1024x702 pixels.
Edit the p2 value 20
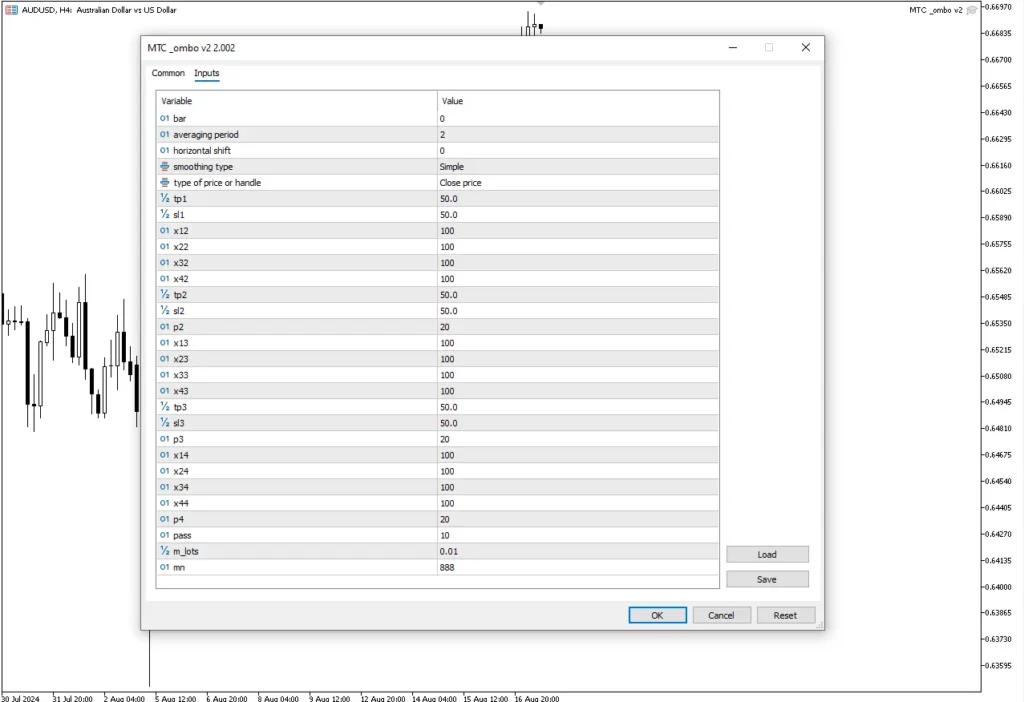pyautogui.click(x=578, y=327)
